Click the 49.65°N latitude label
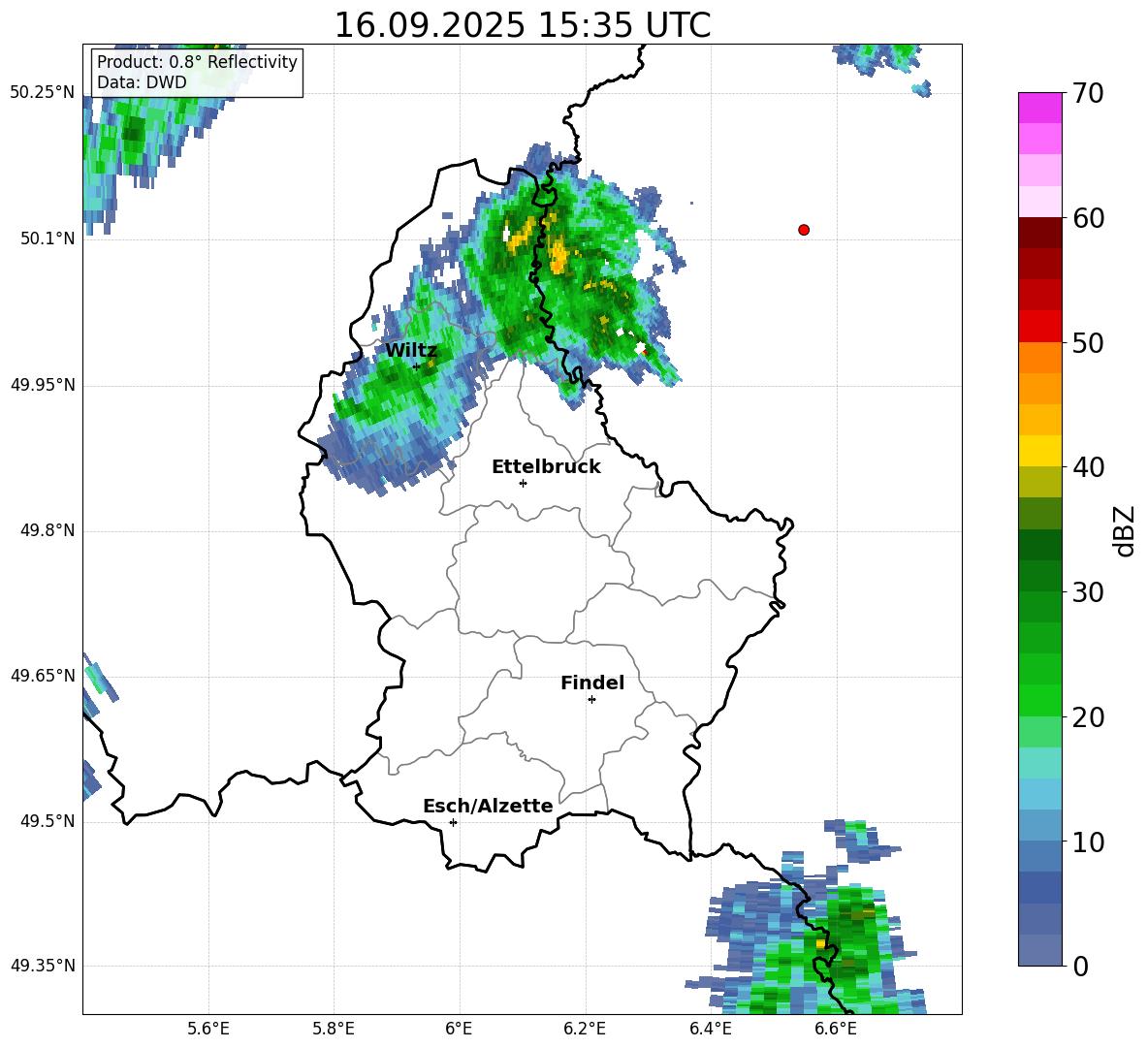Screen dimensions: 1148x1048 coord(43,676)
